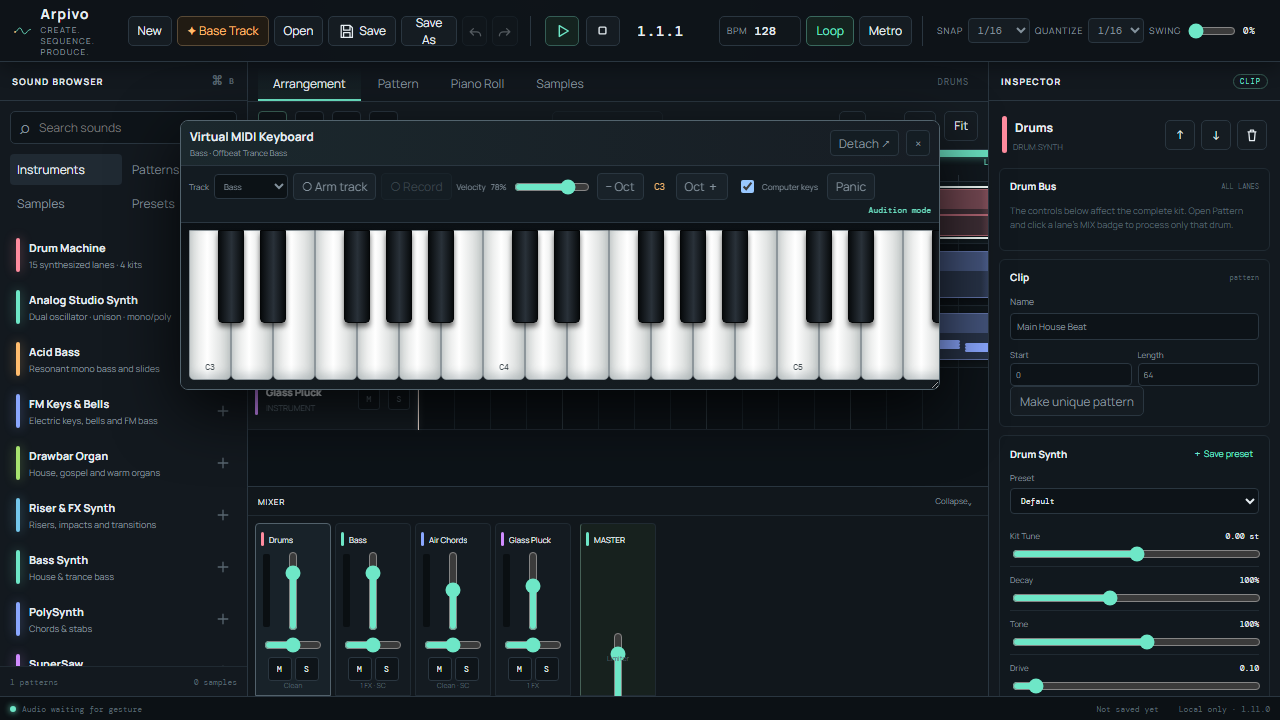Open the Quantize 1/16 dropdown
The width and height of the screenshot is (1280, 720).
click(1116, 31)
